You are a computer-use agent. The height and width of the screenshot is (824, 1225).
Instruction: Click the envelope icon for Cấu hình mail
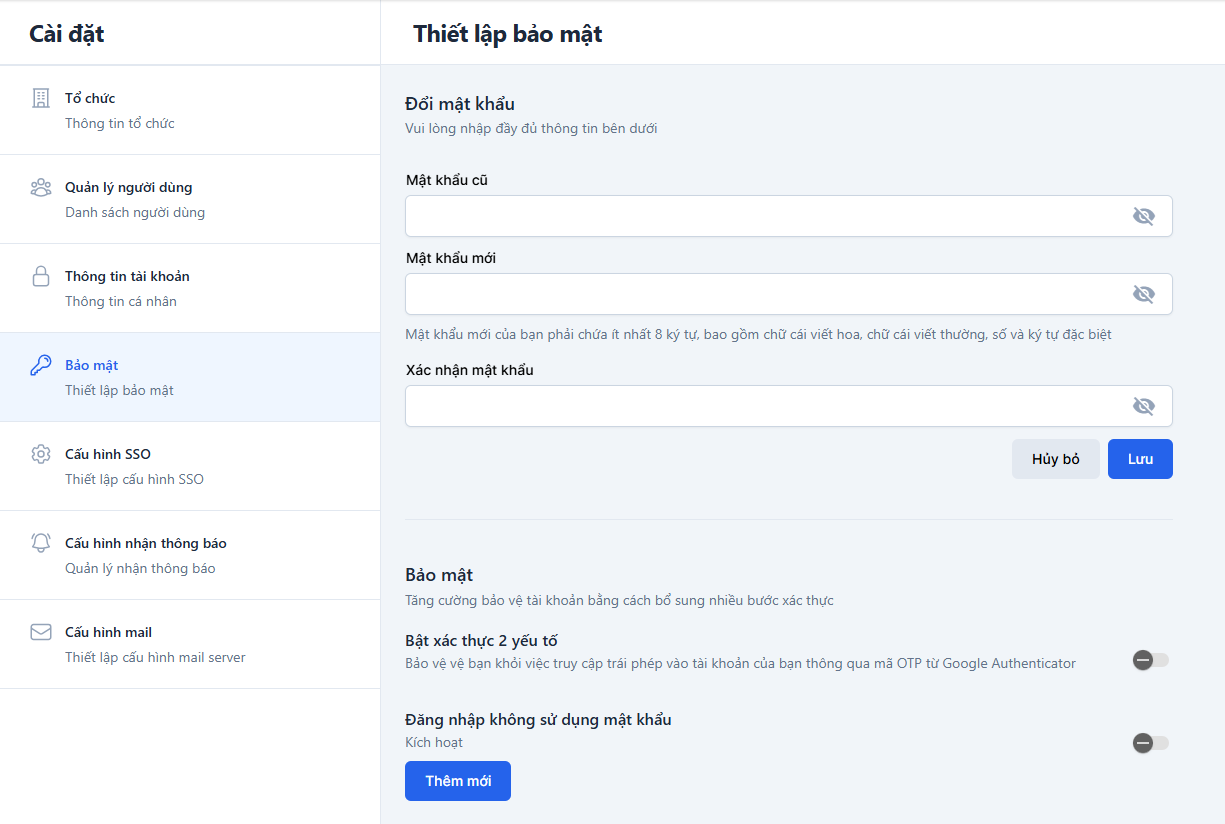pyautogui.click(x=41, y=632)
